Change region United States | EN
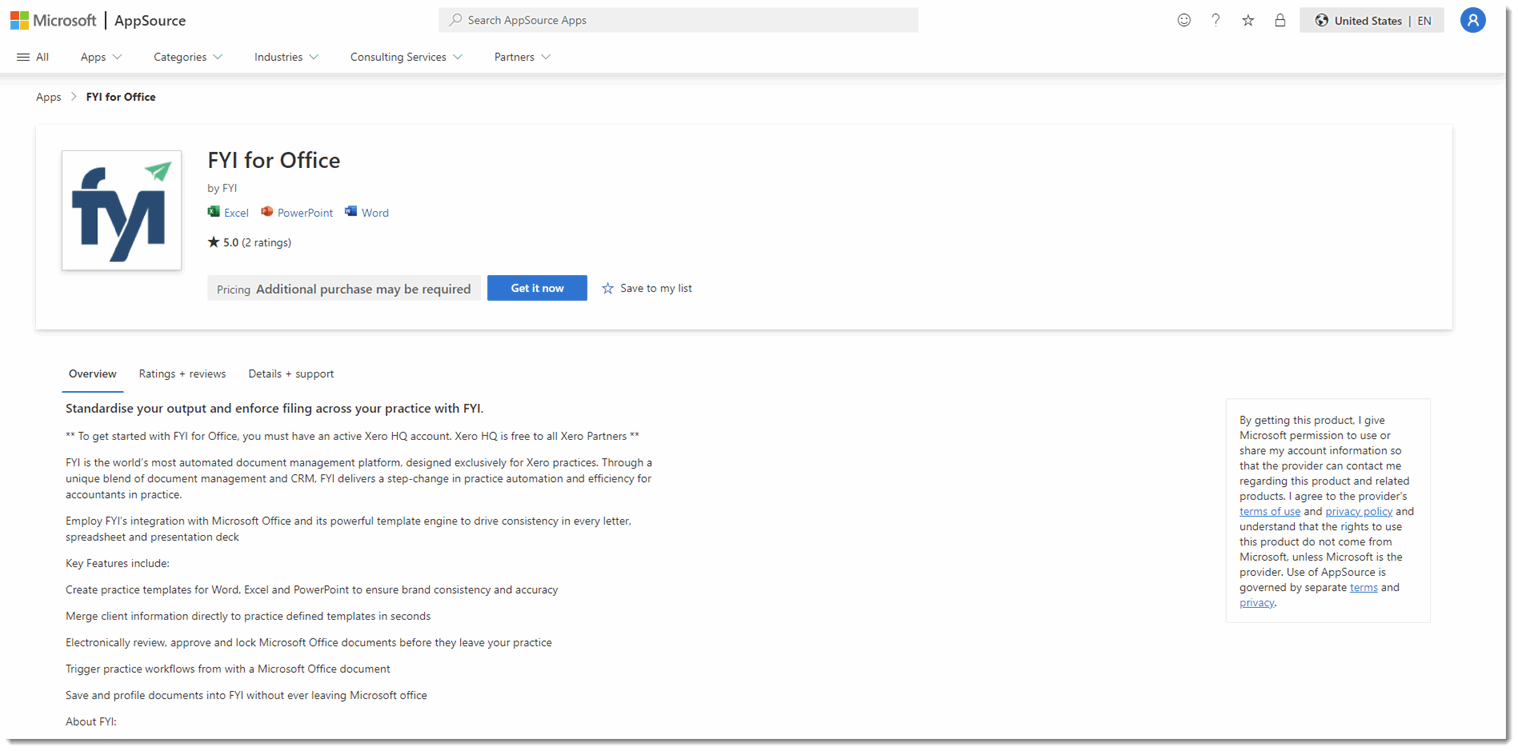The height and width of the screenshot is (751, 1518). click(1372, 20)
